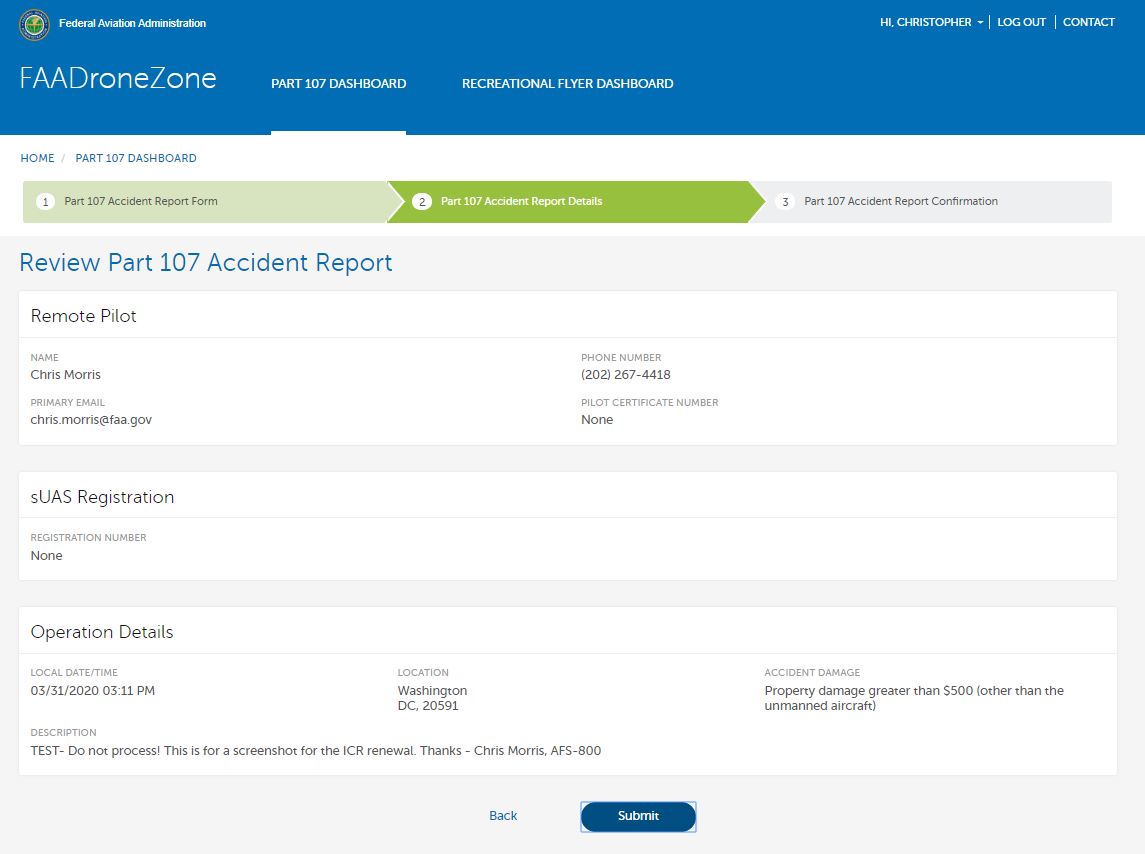
Task: Click the FAA seal logo icon
Action: [x=34, y=24]
